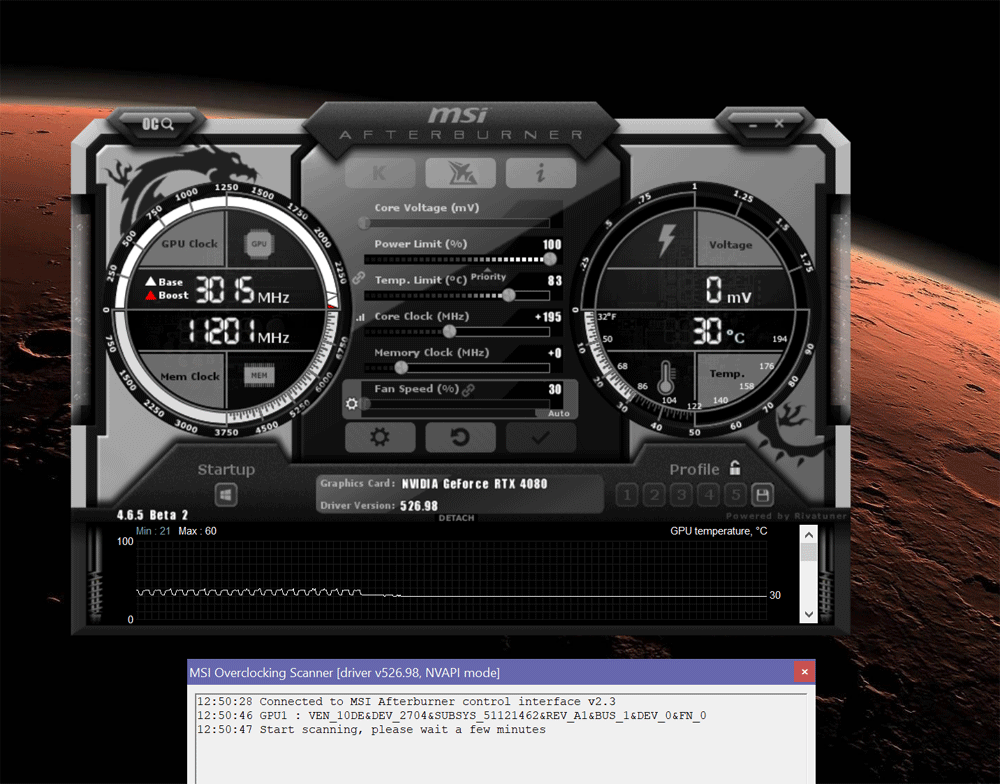1000x784 pixels.
Task: Click the Fan Speed slider track
Action: (457, 404)
